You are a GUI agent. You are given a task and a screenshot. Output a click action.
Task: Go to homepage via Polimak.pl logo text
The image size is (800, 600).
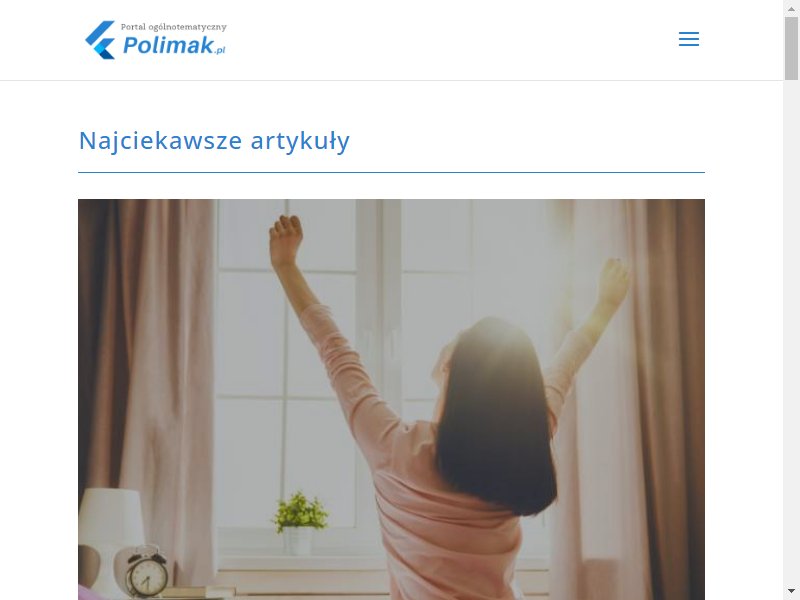[174, 45]
